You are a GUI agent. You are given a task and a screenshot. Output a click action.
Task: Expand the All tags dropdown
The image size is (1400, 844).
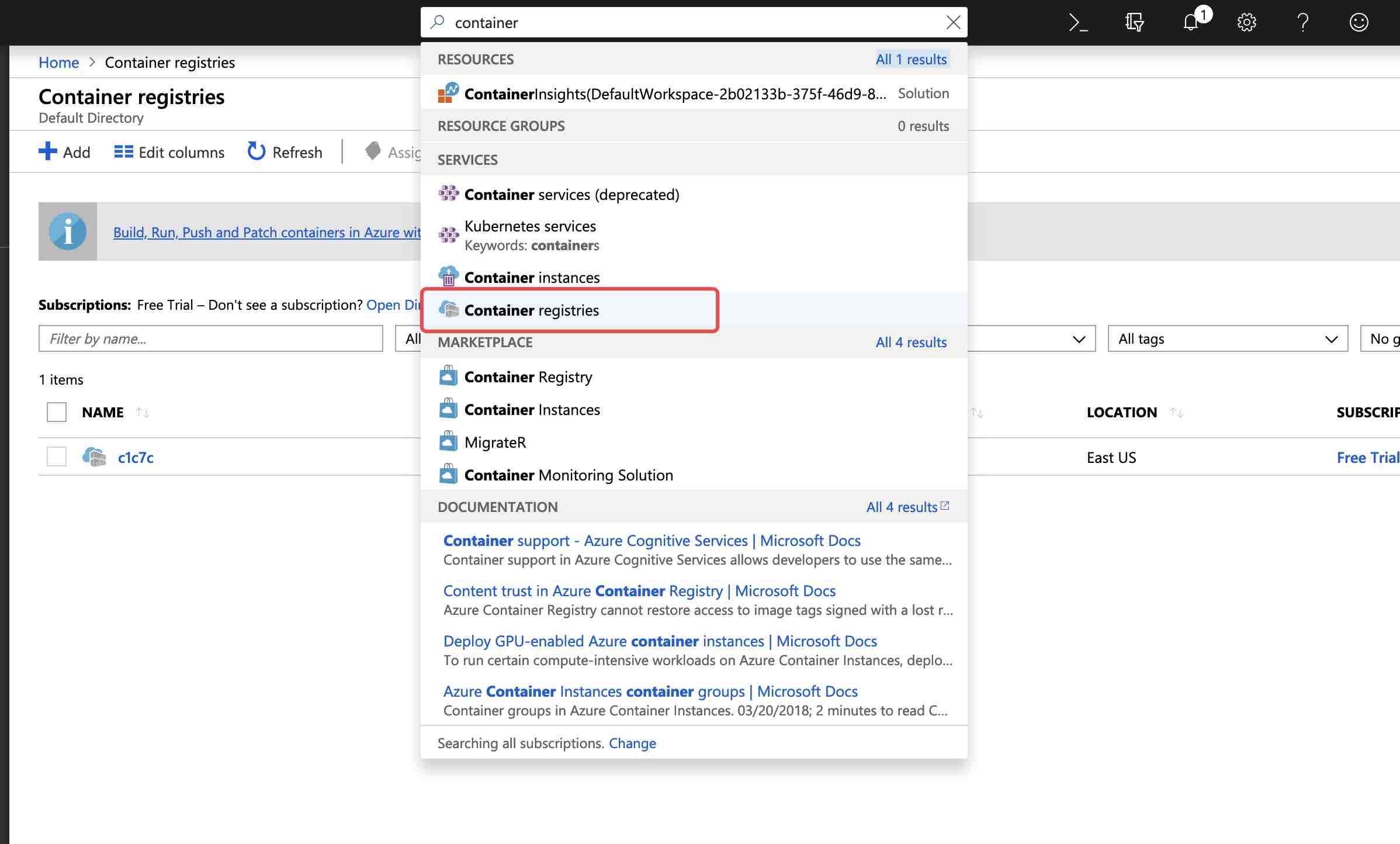(1227, 339)
